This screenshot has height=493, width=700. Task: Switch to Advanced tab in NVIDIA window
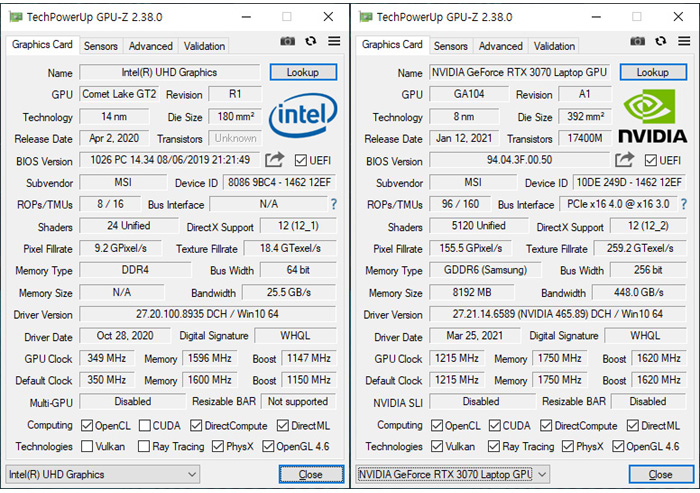click(500, 46)
